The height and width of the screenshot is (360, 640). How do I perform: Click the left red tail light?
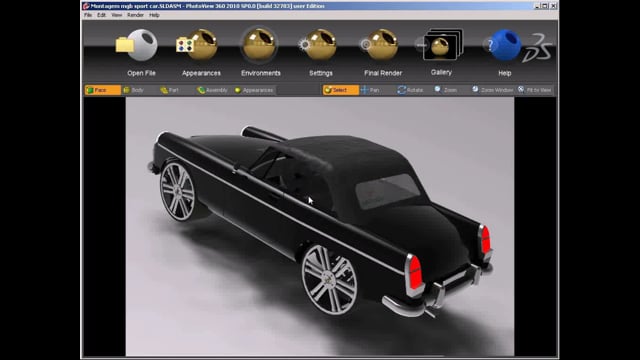coord(415,273)
